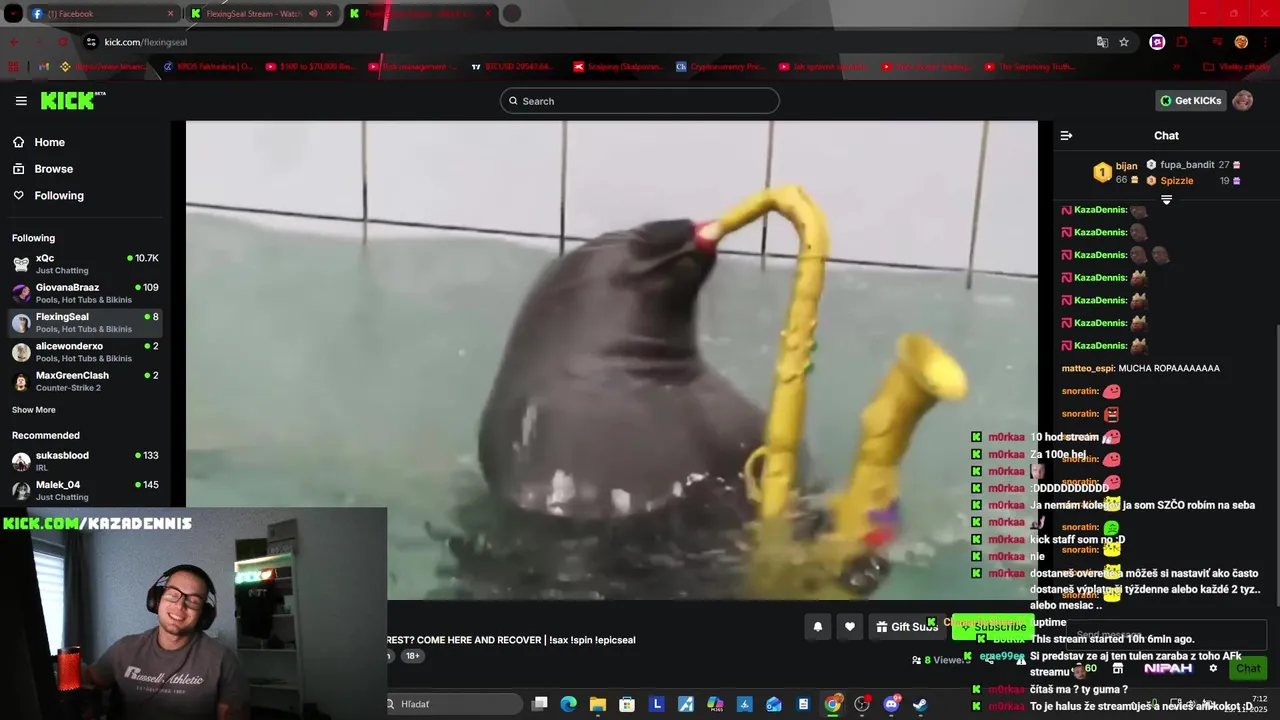Click the Search field on Kick

(x=640, y=101)
